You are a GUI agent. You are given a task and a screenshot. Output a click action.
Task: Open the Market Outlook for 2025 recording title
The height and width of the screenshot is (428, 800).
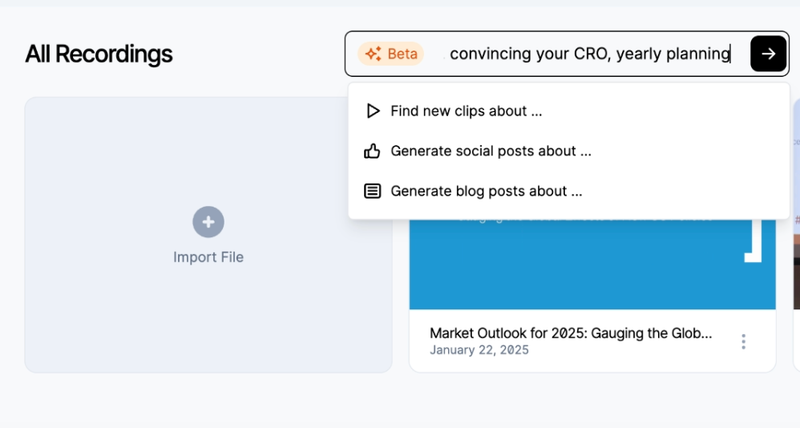[x=570, y=333]
